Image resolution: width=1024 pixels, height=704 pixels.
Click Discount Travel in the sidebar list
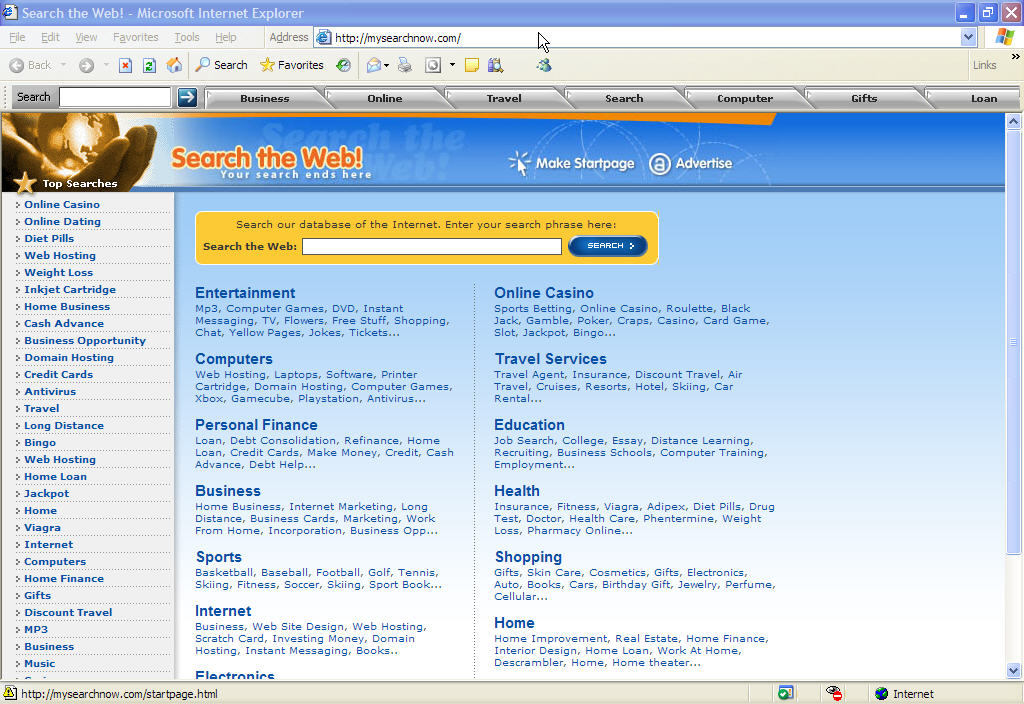(x=68, y=612)
